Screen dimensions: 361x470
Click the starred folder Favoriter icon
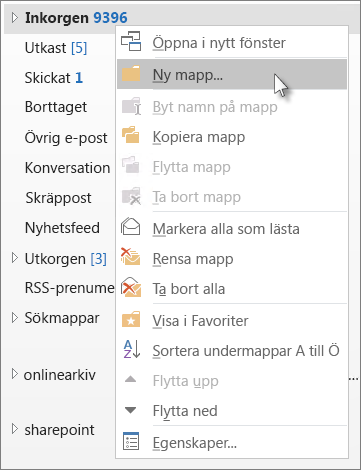[131, 319]
